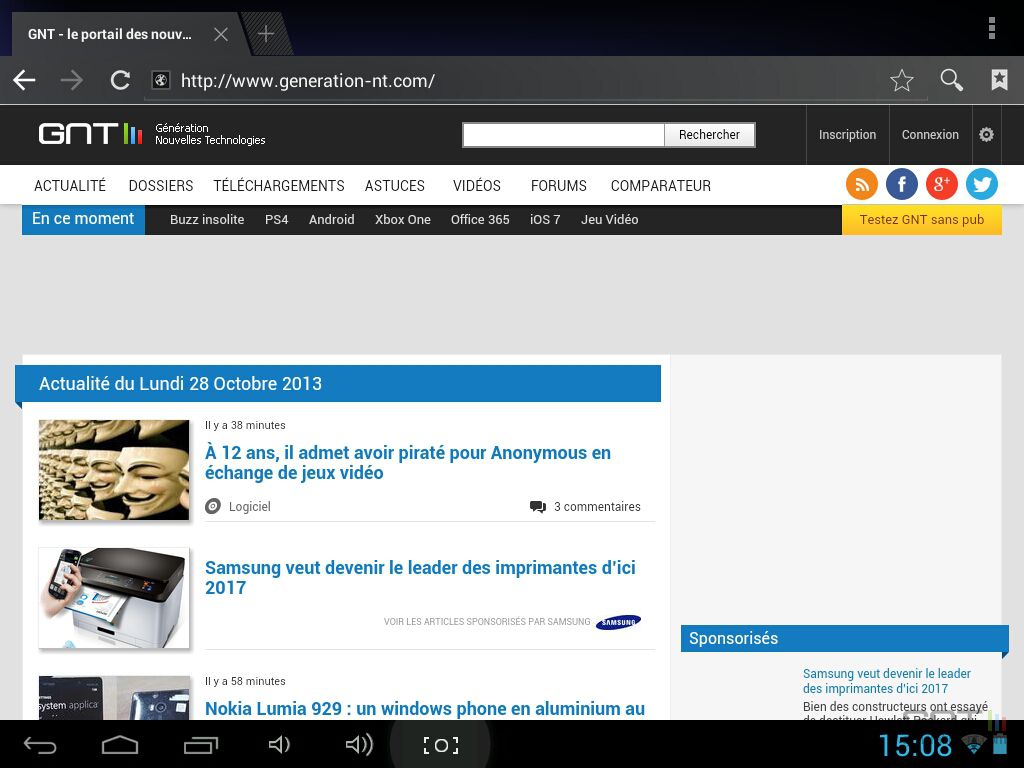Open the site settings gear icon

(x=986, y=135)
